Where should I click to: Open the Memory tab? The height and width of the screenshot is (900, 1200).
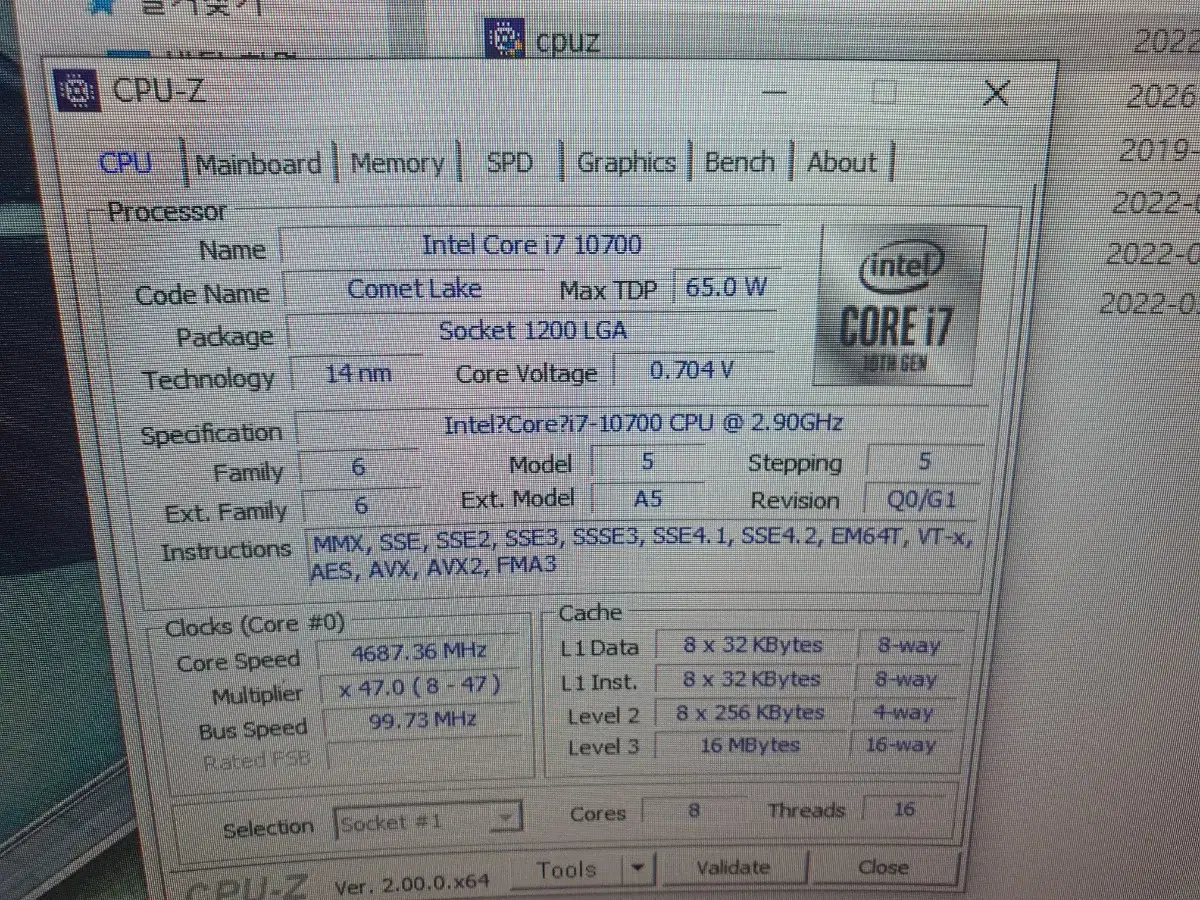pyautogui.click(x=397, y=163)
